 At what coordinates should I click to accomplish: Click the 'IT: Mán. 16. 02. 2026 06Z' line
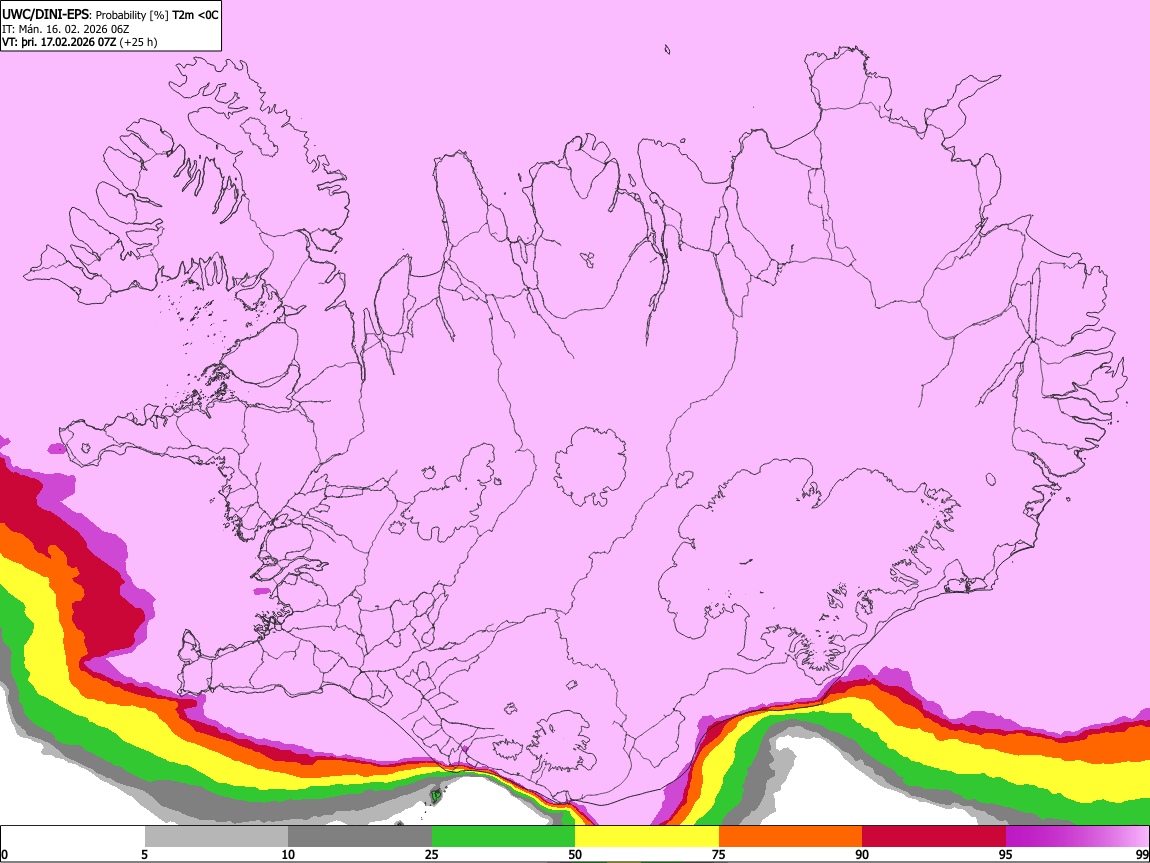65,29
